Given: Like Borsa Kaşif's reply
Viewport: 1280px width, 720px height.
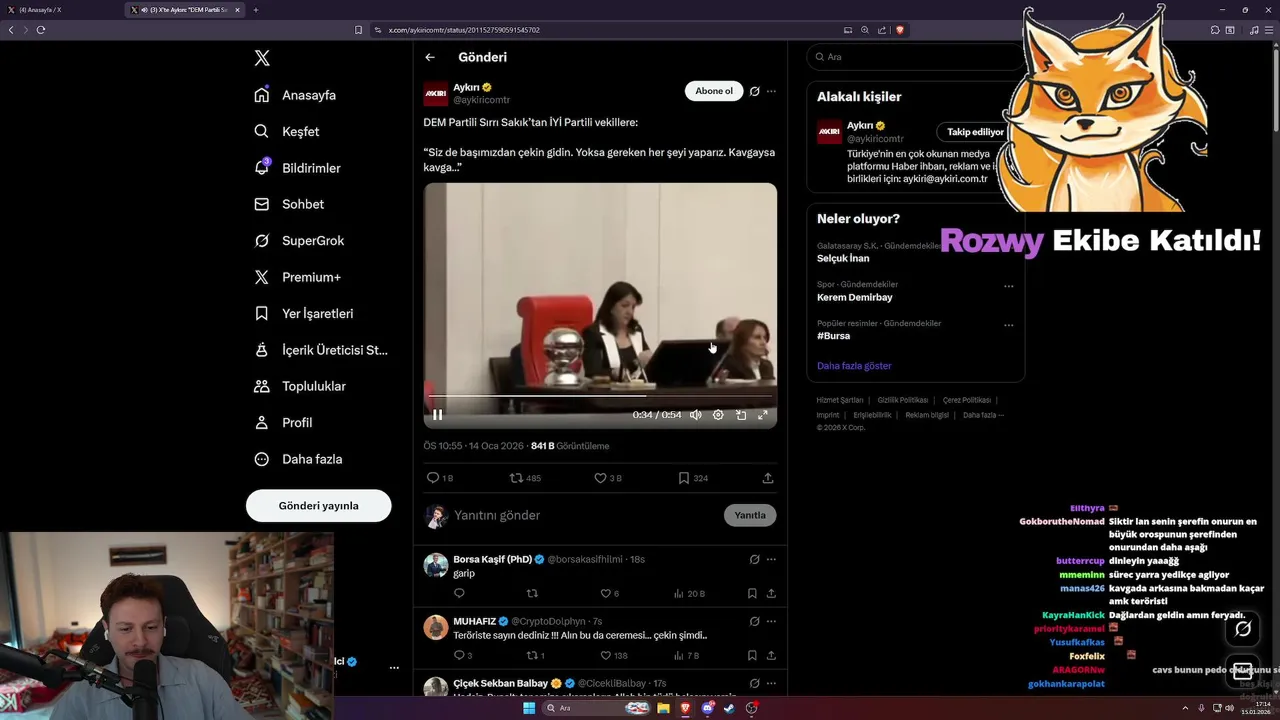Looking at the screenshot, I should [609, 593].
